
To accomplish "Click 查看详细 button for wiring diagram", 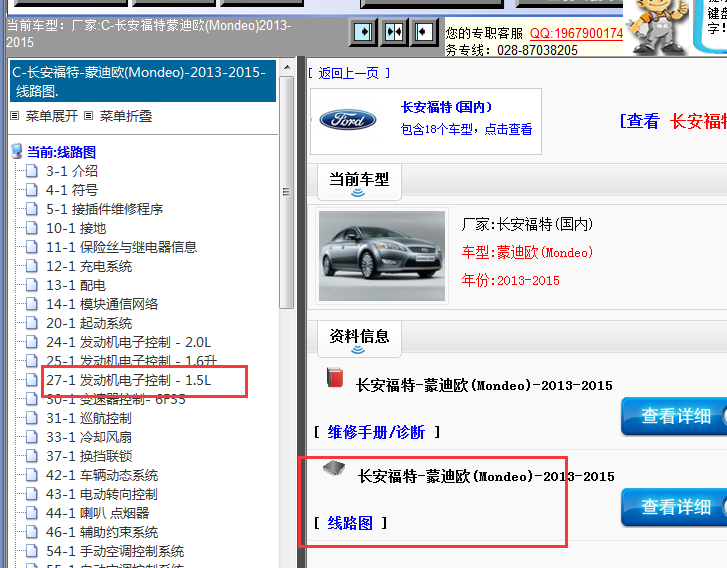I will click(675, 507).
